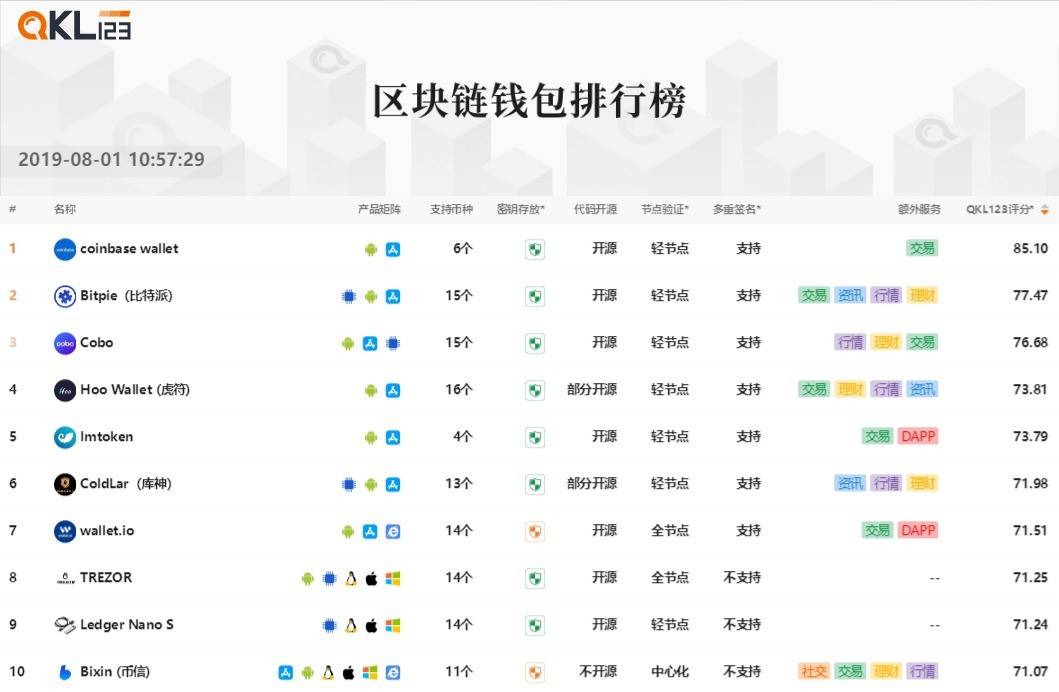Click Windows icon in TREZOR row
Image resolution: width=1059 pixels, height=692 pixels.
coord(393,578)
